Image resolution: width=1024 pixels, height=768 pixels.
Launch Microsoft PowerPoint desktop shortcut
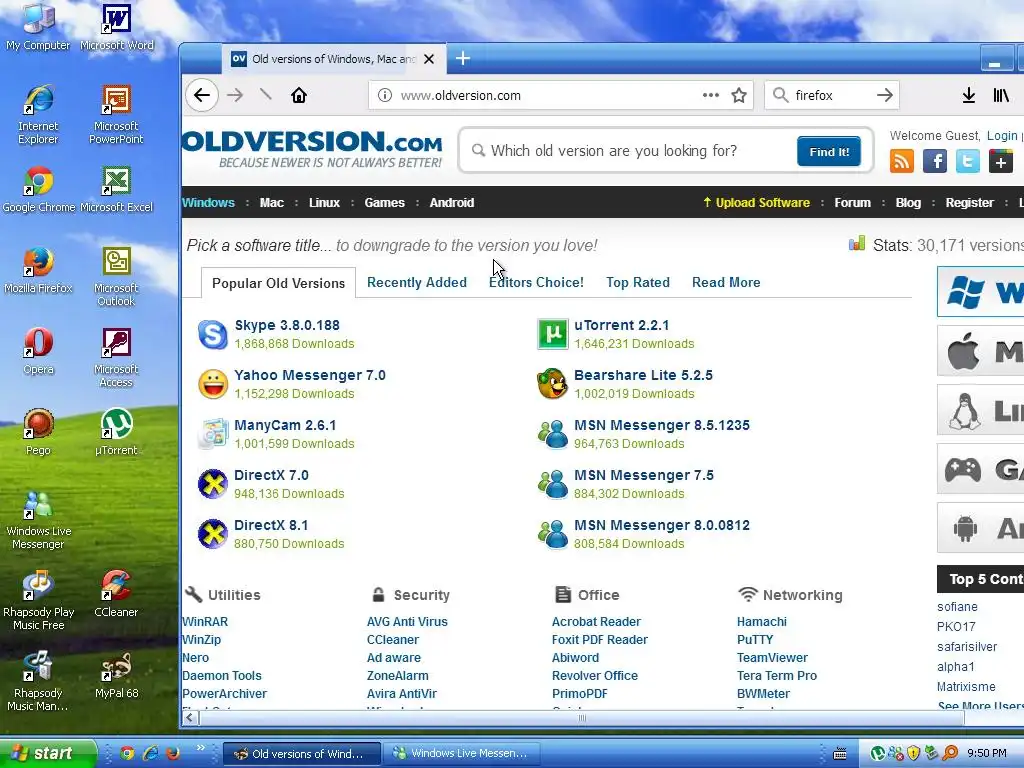coord(116,114)
